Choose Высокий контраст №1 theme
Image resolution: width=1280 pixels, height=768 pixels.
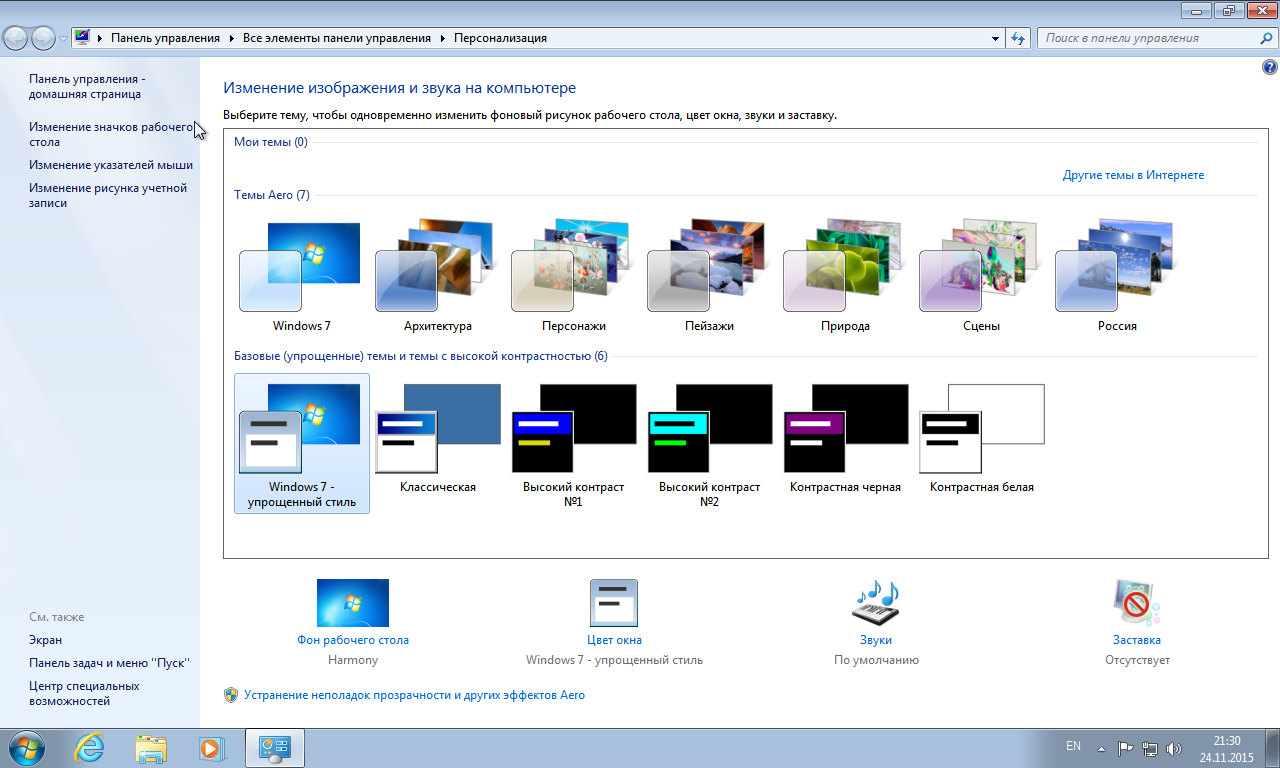click(x=573, y=443)
